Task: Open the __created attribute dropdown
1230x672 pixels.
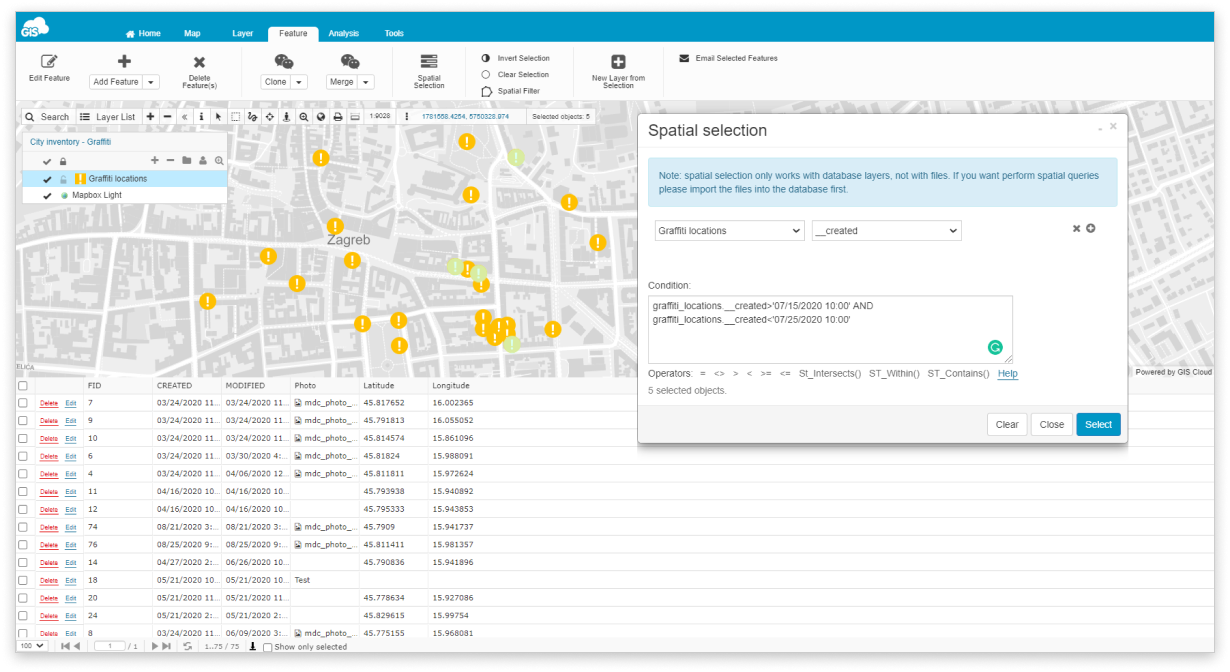Action: [886, 230]
